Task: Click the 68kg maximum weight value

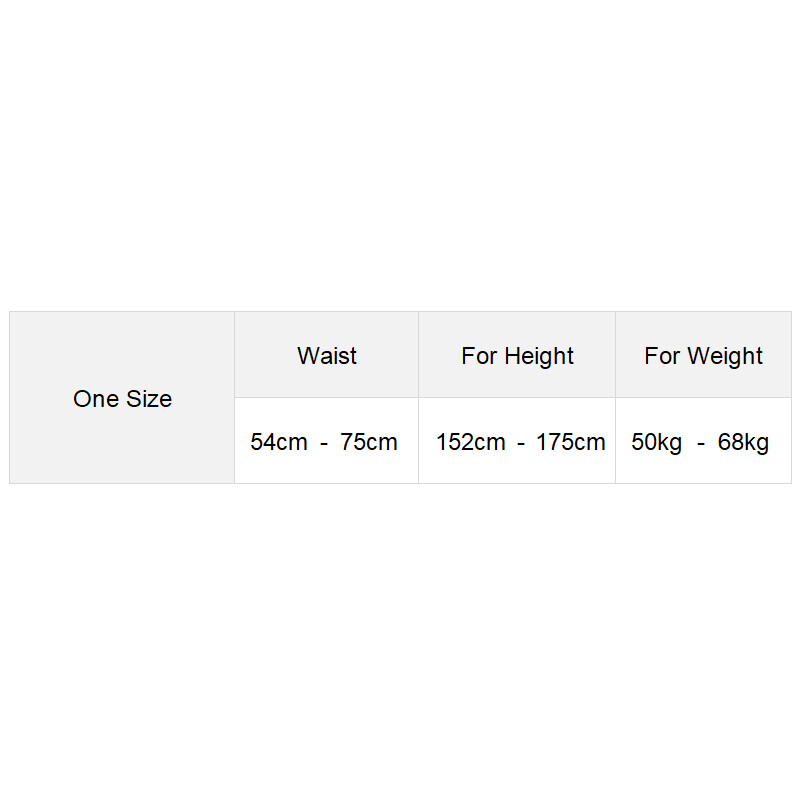Action: (743, 442)
